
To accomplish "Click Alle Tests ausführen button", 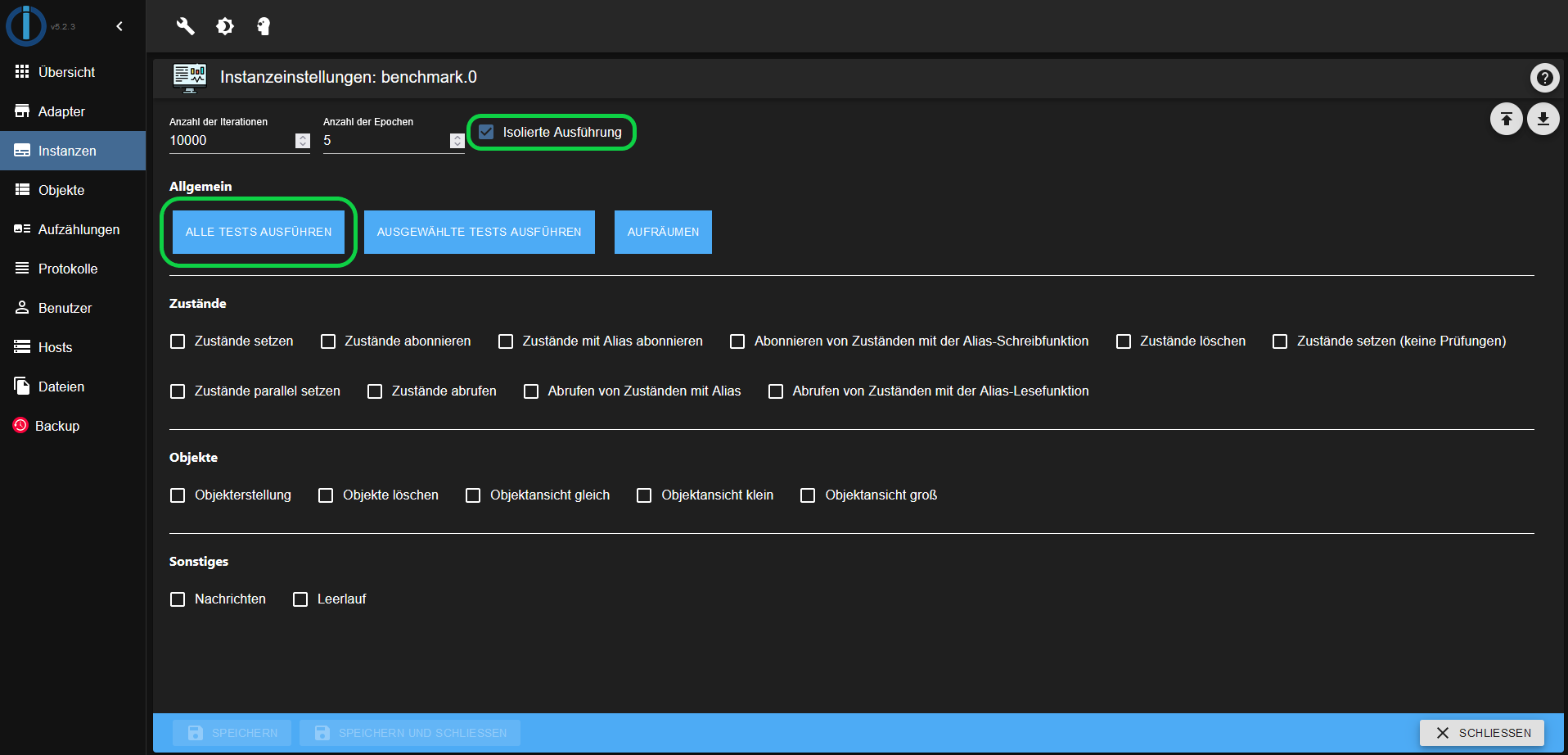I will point(259,232).
